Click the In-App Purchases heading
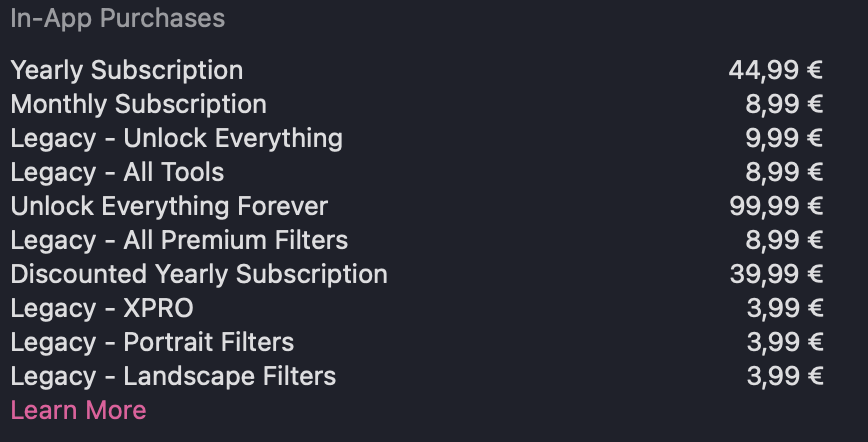The height and width of the screenshot is (442, 868). point(118,18)
